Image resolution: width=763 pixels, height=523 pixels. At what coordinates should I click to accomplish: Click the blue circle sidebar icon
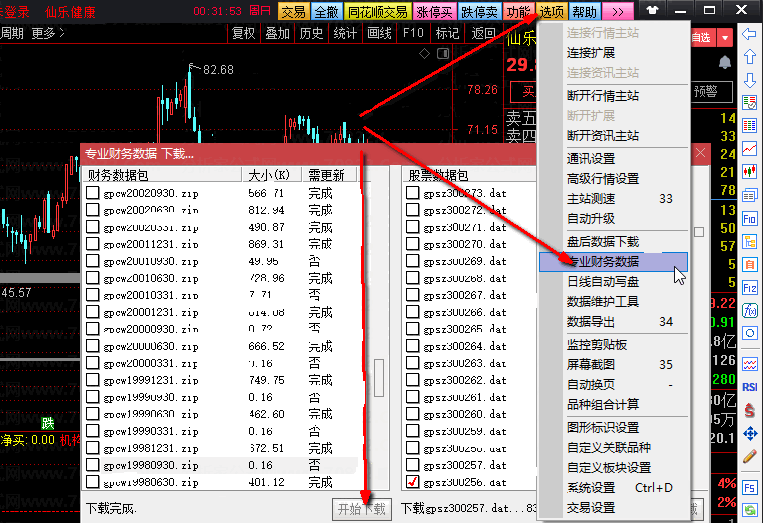[749, 333]
